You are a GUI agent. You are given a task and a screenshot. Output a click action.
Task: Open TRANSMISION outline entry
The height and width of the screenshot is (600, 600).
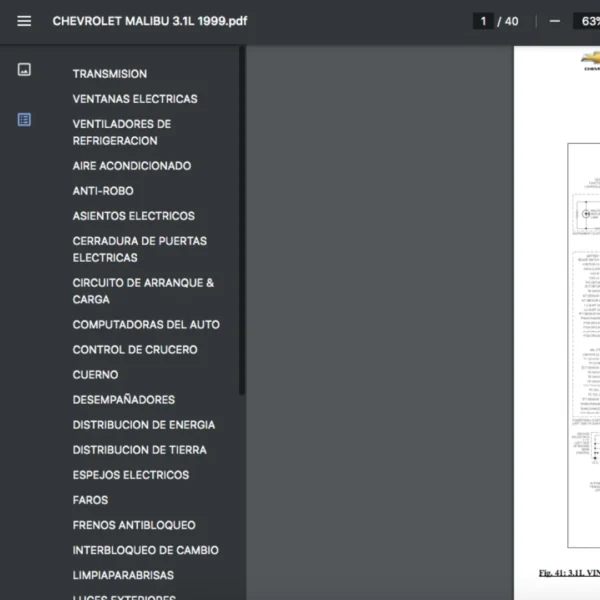pyautogui.click(x=110, y=74)
